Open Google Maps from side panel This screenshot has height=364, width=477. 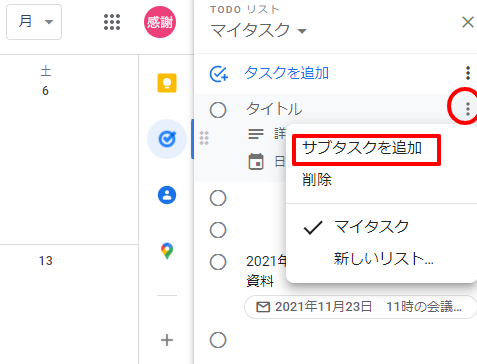tap(167, 251)
